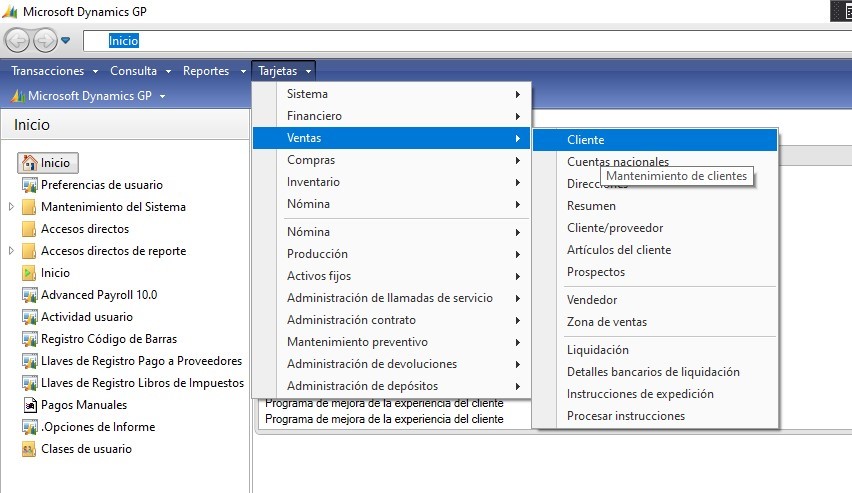Image resolution: width=852 pixels, height=493 pixels.
Task: Click the Accesos directos de reporte folder icon
Action: 29,251
